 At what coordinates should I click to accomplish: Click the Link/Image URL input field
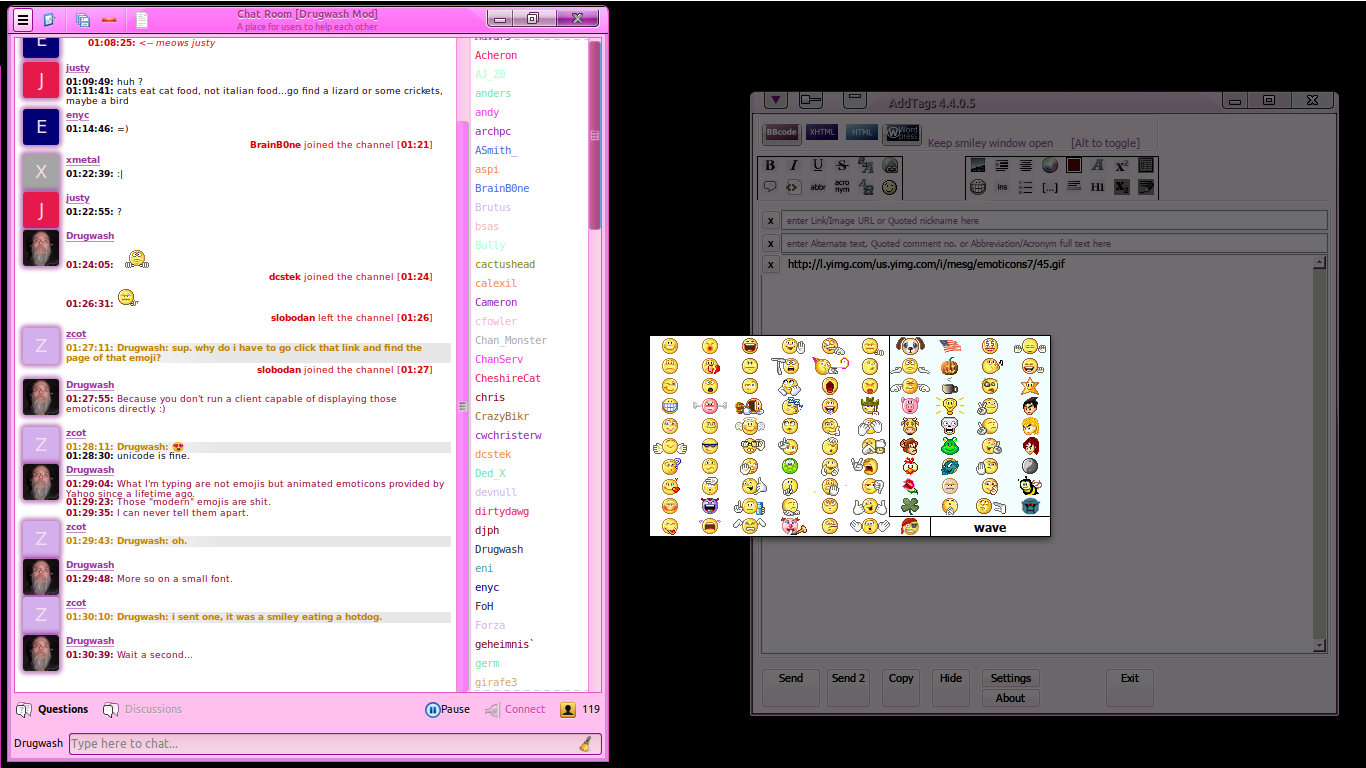pyautogui.click(x=1054, y=220)
